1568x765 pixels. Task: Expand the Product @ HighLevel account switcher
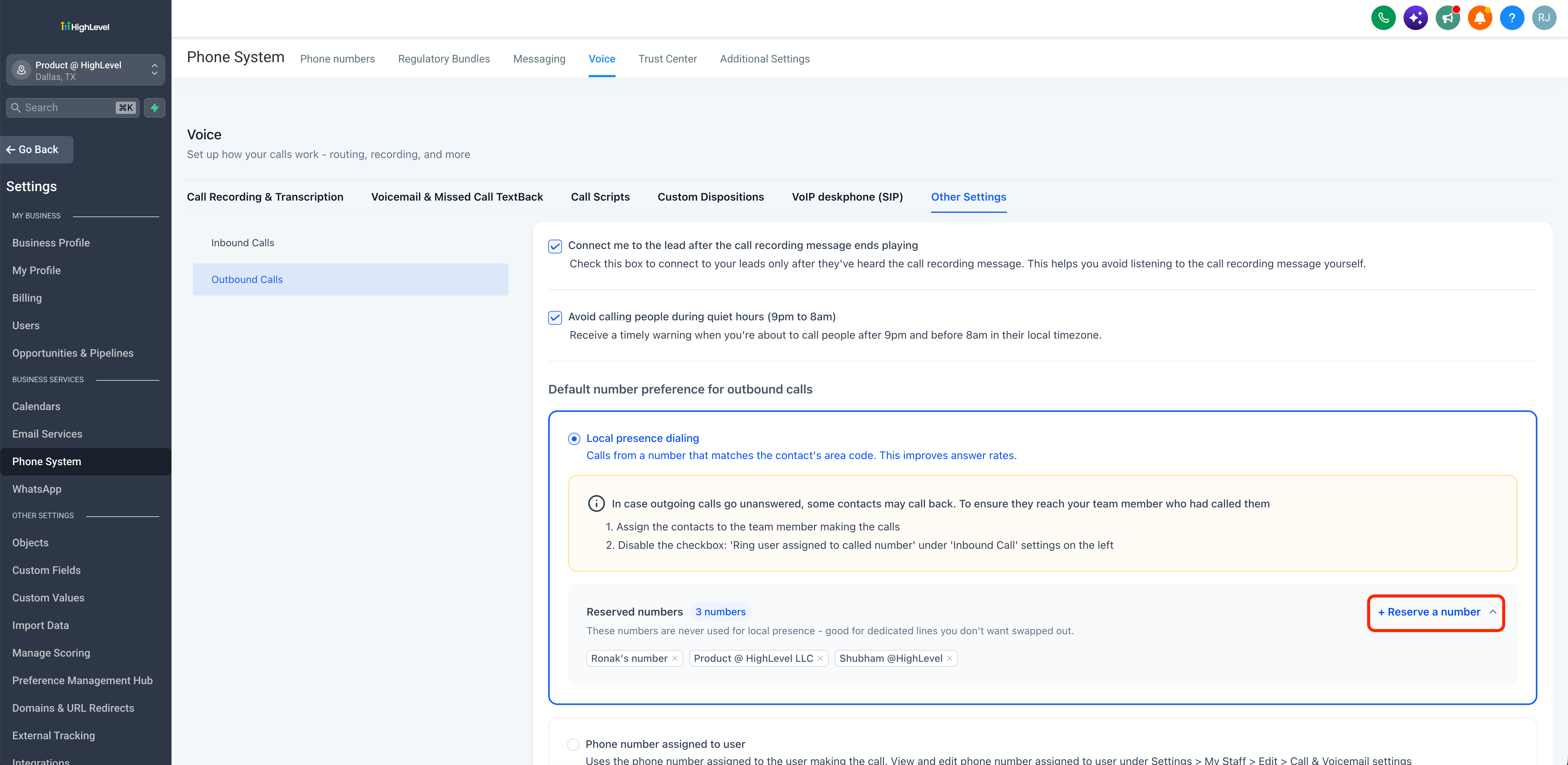(x=85, y=70)
